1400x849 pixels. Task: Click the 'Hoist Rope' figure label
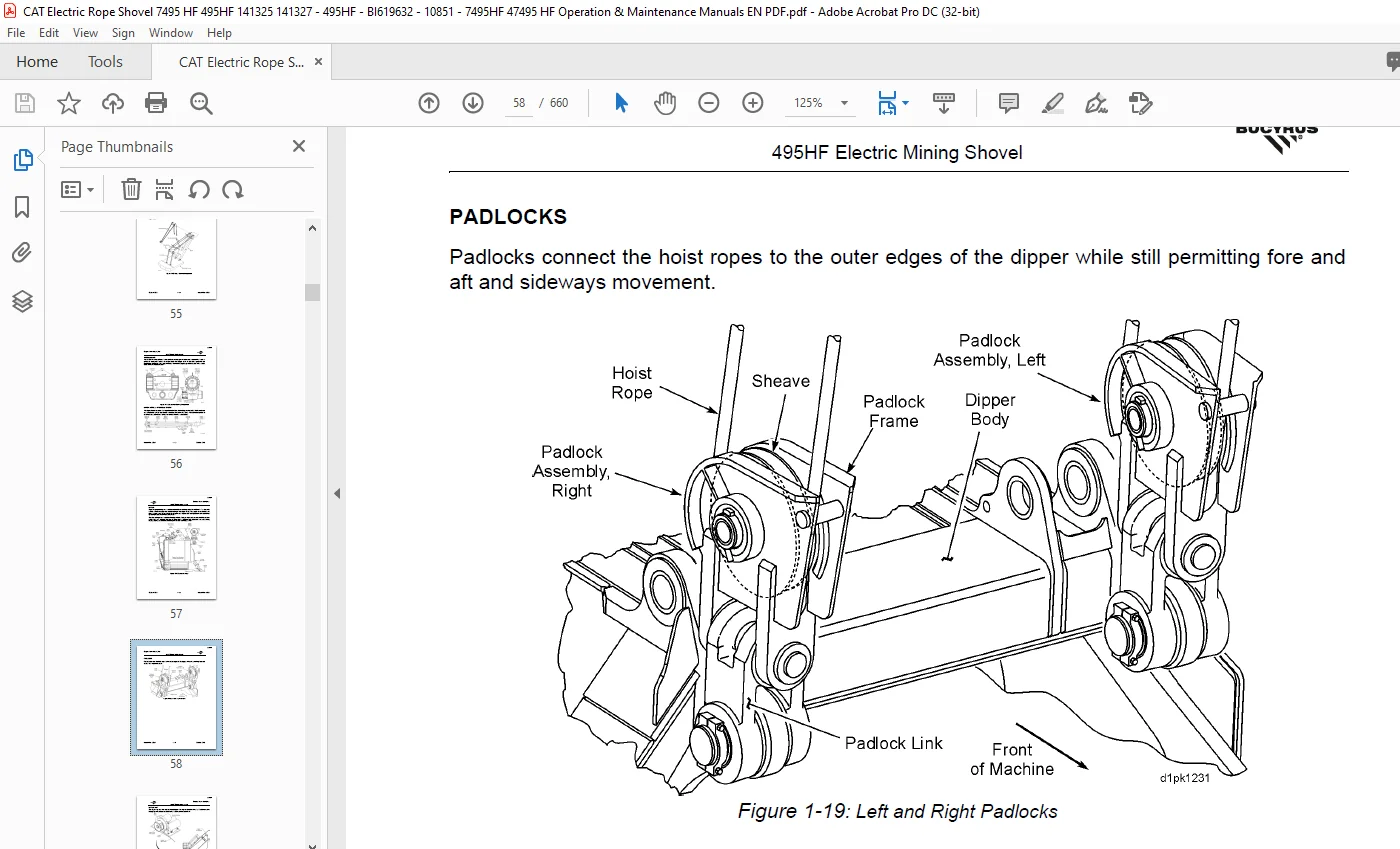pos(632,383)
